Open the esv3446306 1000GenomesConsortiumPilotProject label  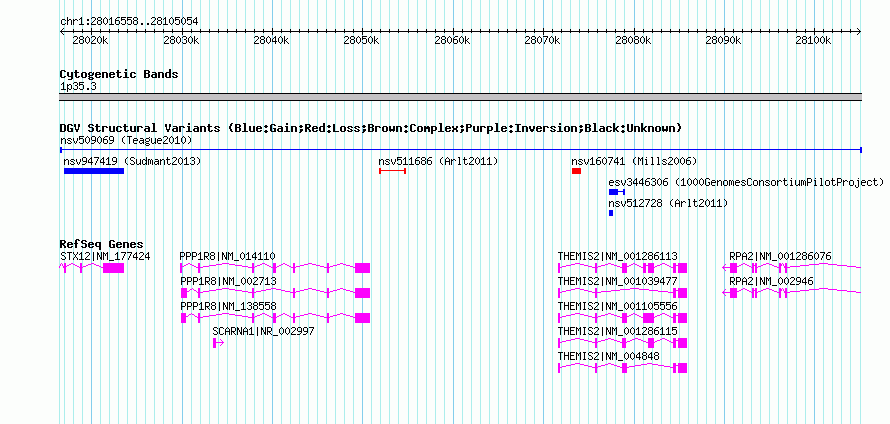(746, 182)
